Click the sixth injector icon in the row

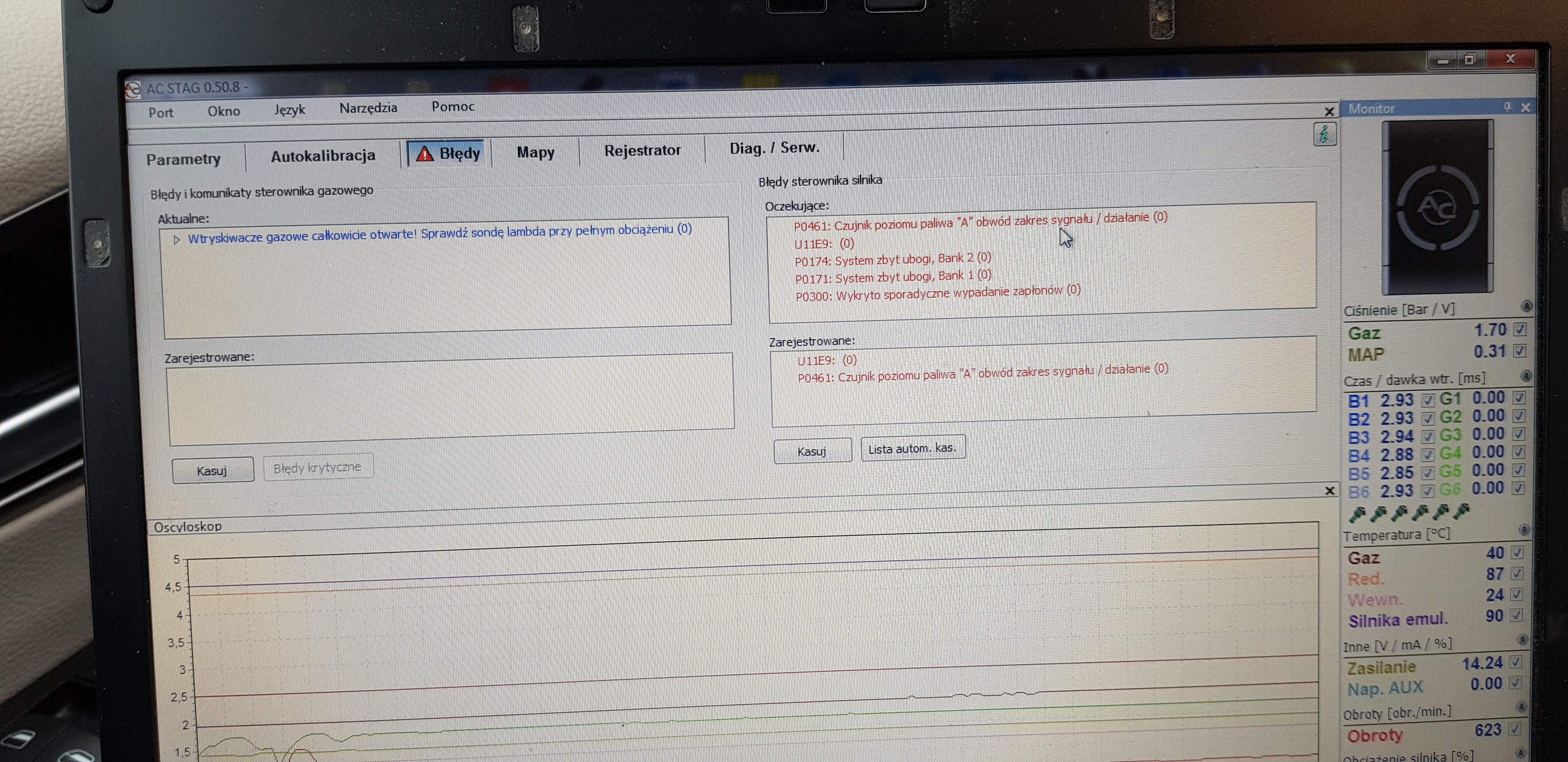click(x=1461, y=511)
